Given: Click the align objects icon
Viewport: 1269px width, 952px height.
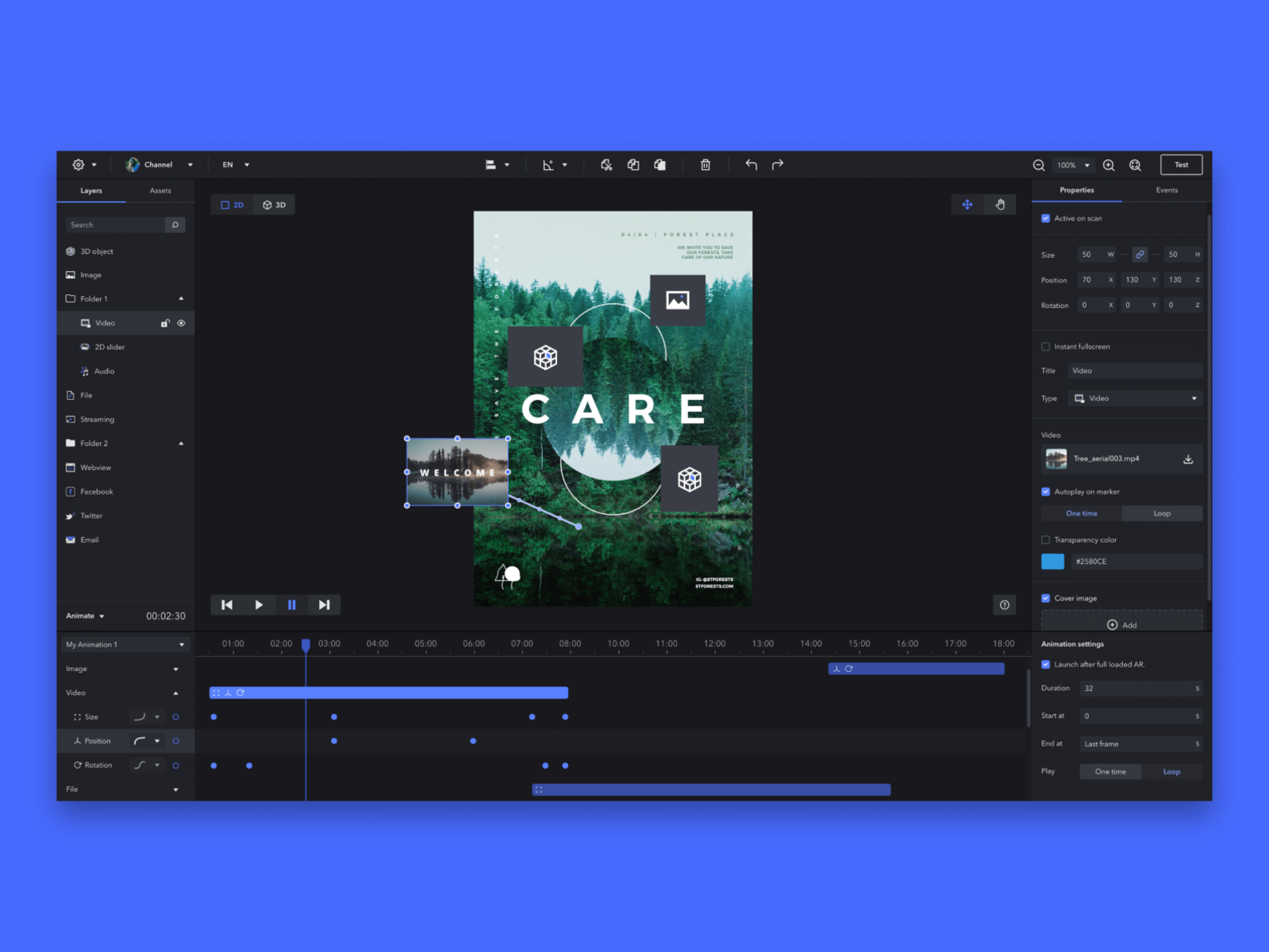Looking at the screenshot, I should (490, 165).
